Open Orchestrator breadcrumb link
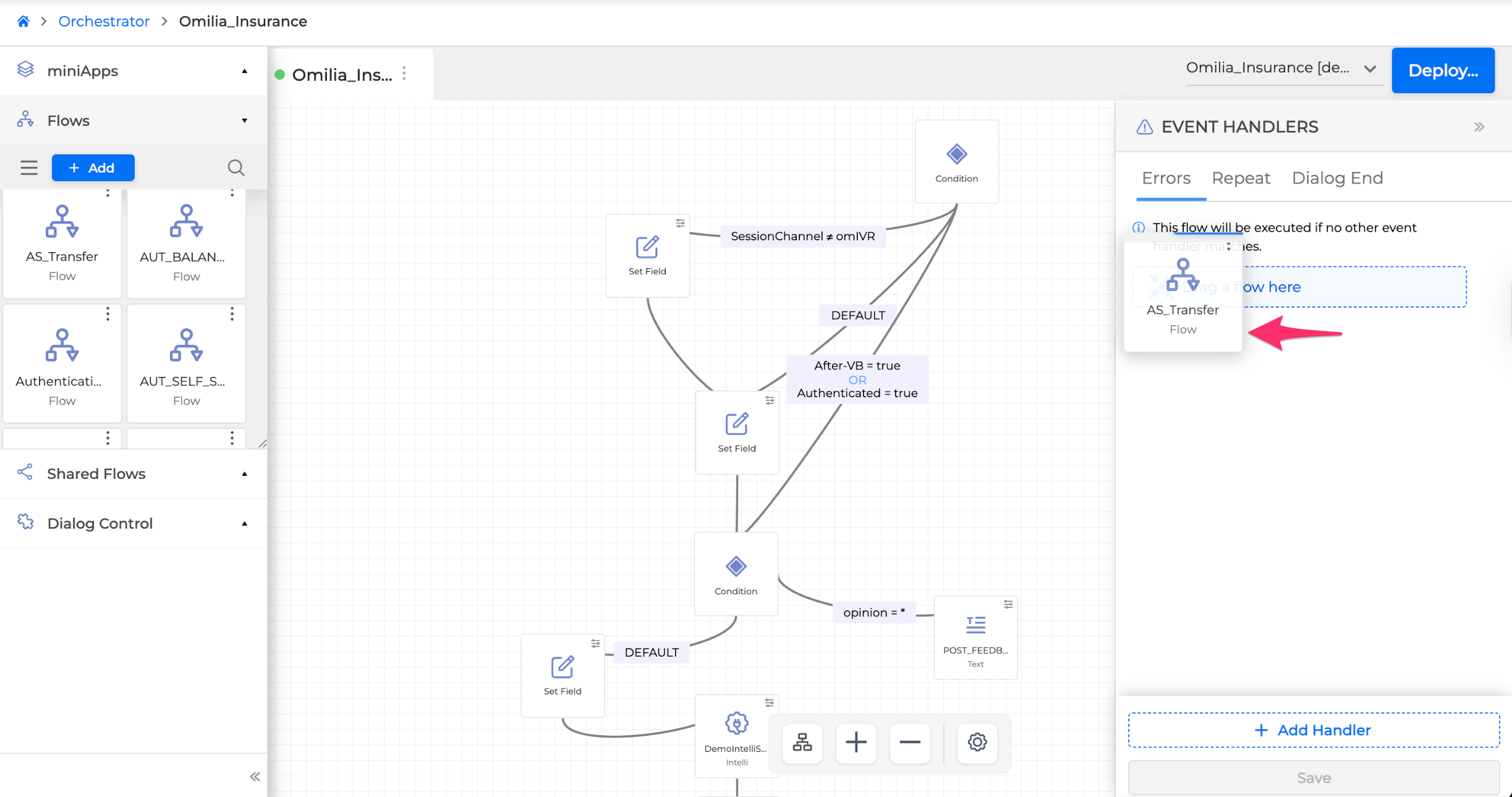 [x=104, y=22]
